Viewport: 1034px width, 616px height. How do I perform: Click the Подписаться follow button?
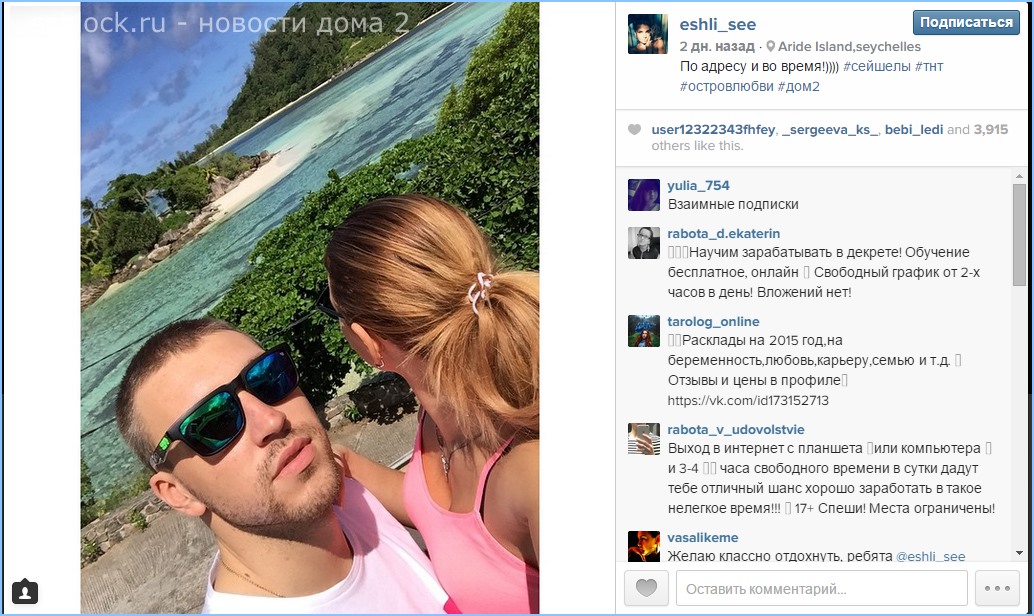(966, 22)
